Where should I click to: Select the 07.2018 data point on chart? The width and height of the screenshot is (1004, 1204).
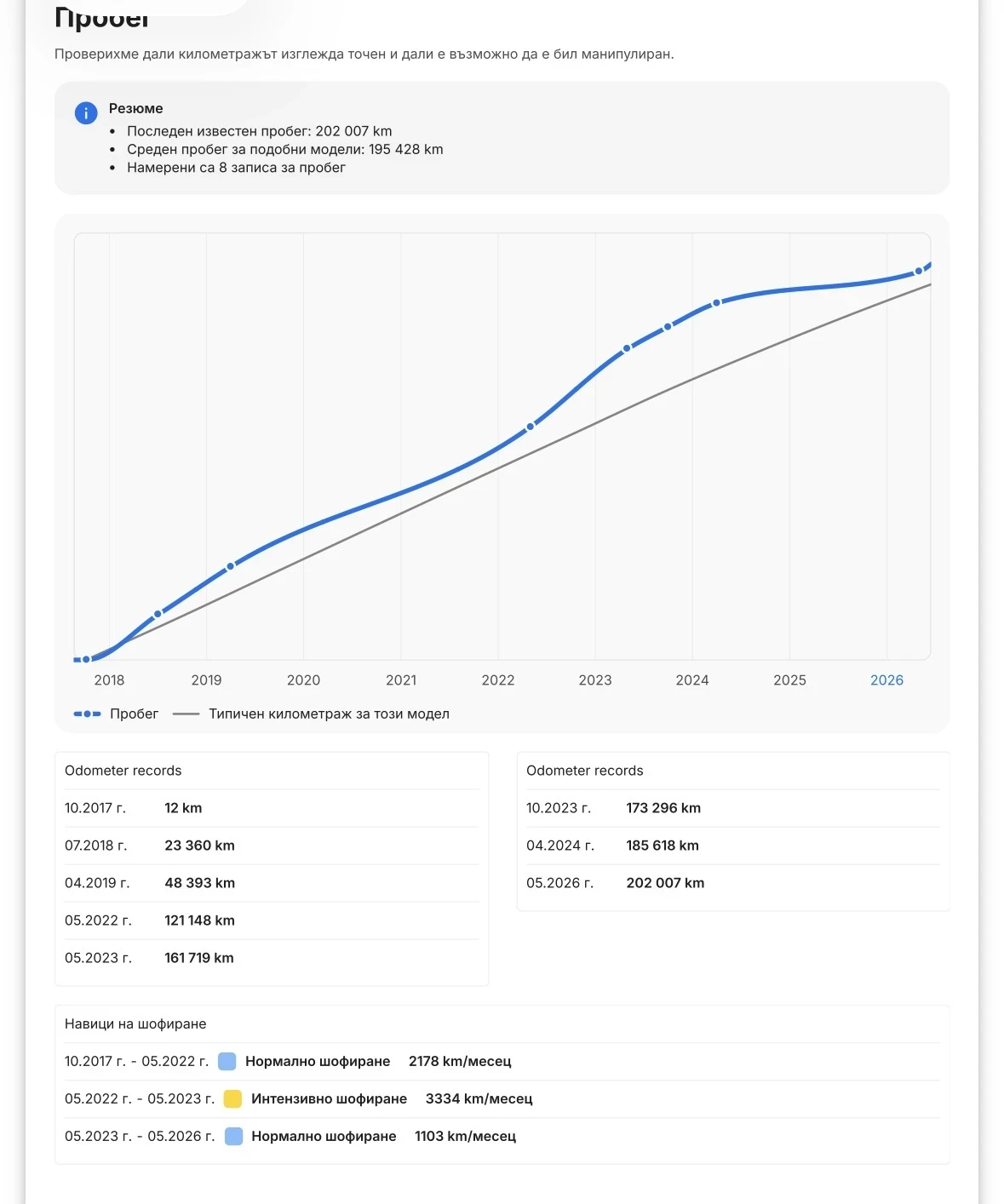pyautogui.click(x=158, y=614)
